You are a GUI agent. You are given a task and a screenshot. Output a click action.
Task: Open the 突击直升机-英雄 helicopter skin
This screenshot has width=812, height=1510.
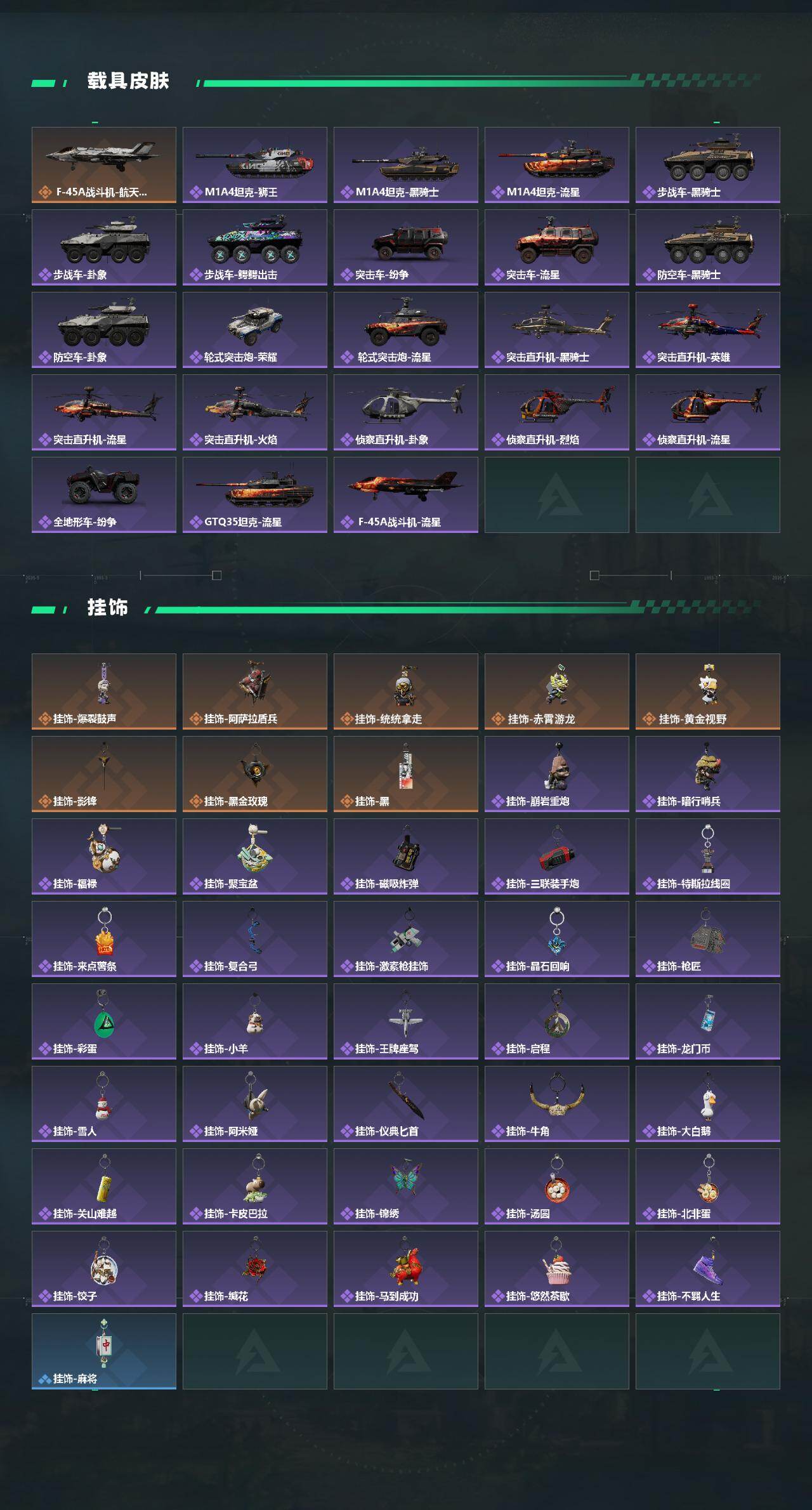click(x=708, y=330)
